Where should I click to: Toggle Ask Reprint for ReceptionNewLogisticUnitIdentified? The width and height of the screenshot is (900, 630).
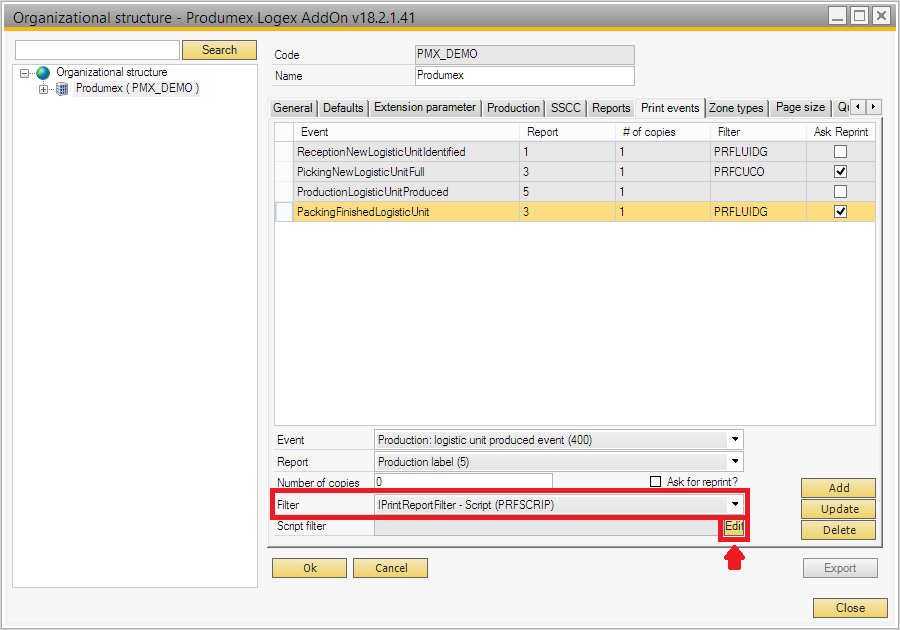tap(840, 151)
